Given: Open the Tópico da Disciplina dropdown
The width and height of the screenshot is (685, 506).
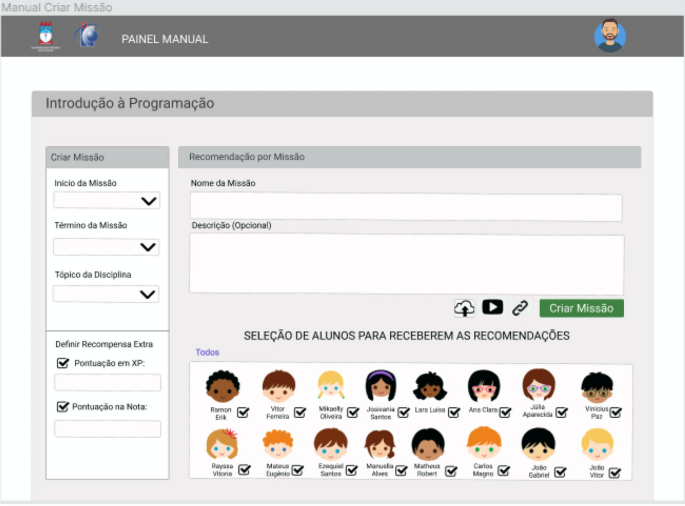Looking at the screenshot, I should tap(106, 294).
